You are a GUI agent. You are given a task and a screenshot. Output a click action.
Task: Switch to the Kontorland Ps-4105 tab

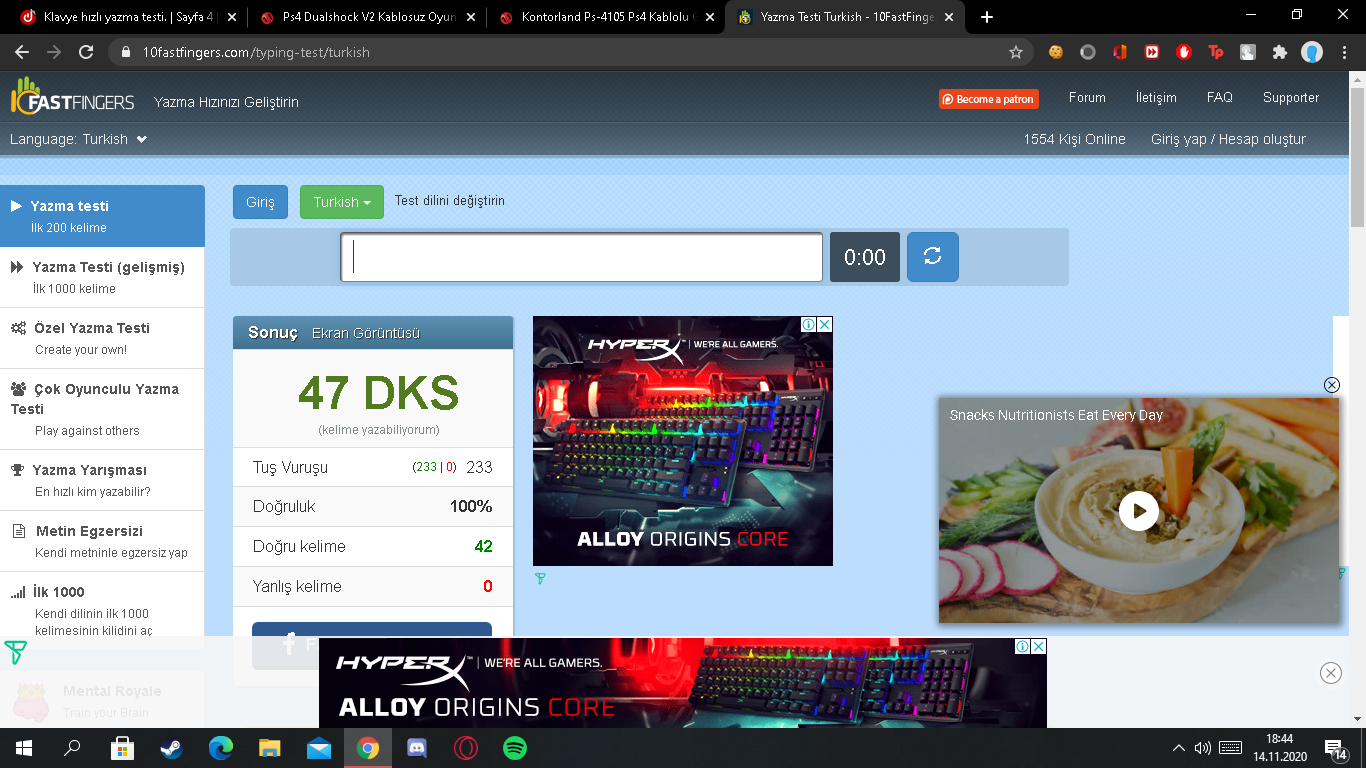(x=606, y=17)
